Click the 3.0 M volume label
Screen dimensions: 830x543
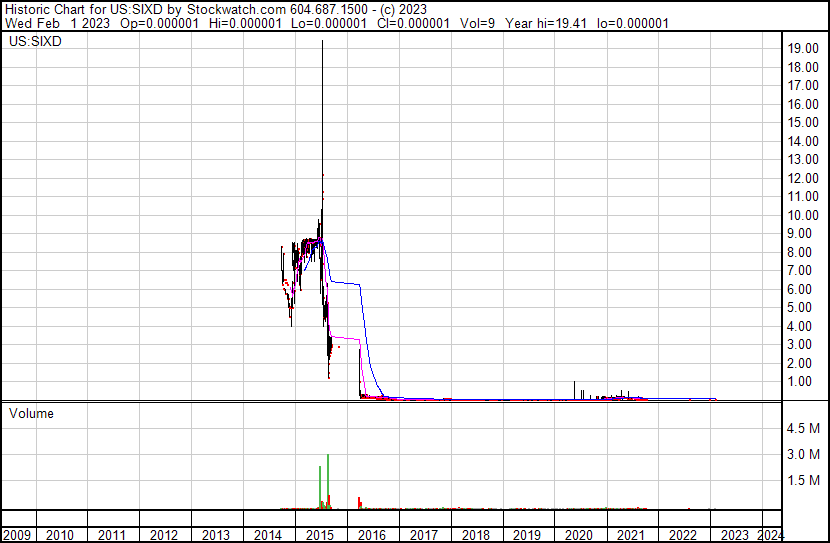pos(803,455)
